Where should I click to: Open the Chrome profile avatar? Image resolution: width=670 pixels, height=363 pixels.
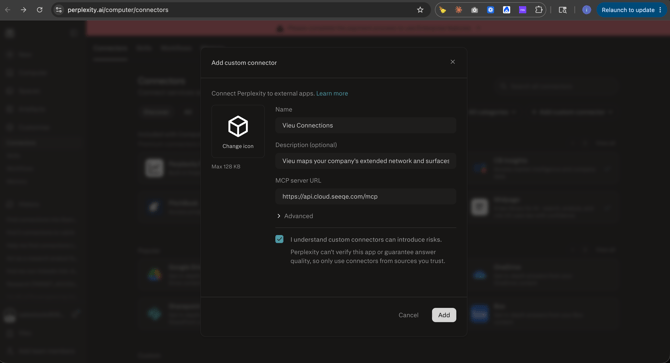[587, 10]
